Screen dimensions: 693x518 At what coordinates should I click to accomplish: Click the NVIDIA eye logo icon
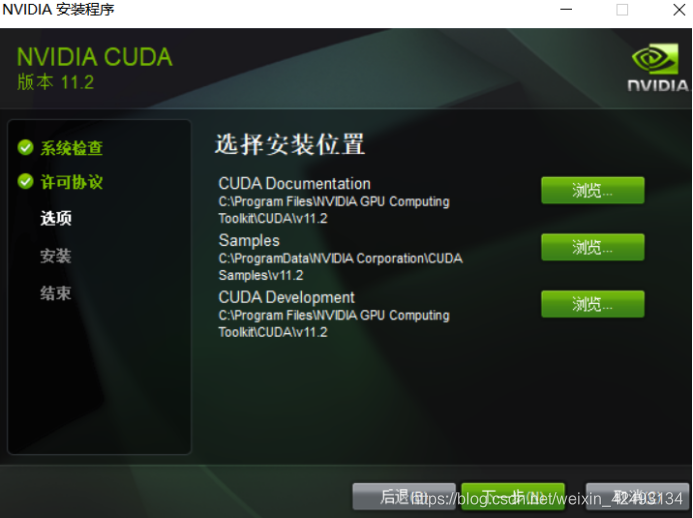click(655, 58)
